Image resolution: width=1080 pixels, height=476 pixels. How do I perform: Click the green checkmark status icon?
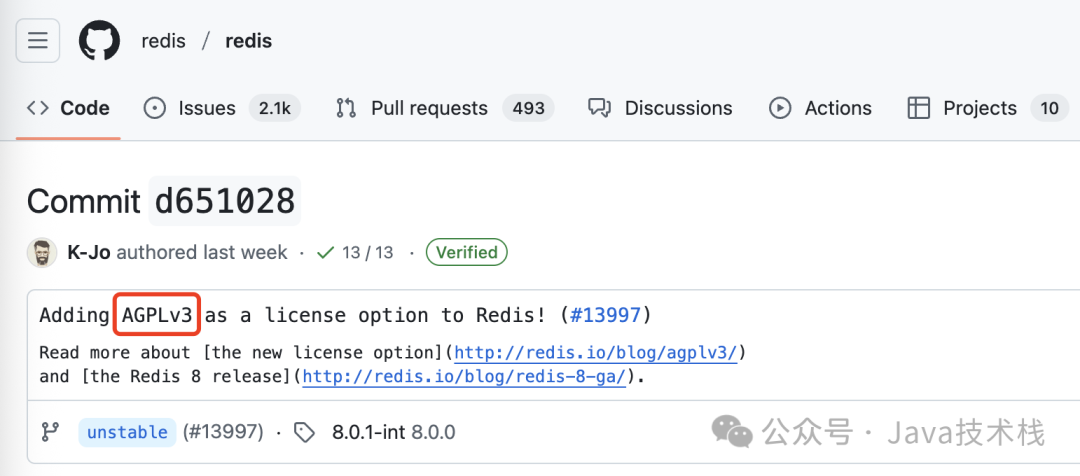(x=325, y=253)
